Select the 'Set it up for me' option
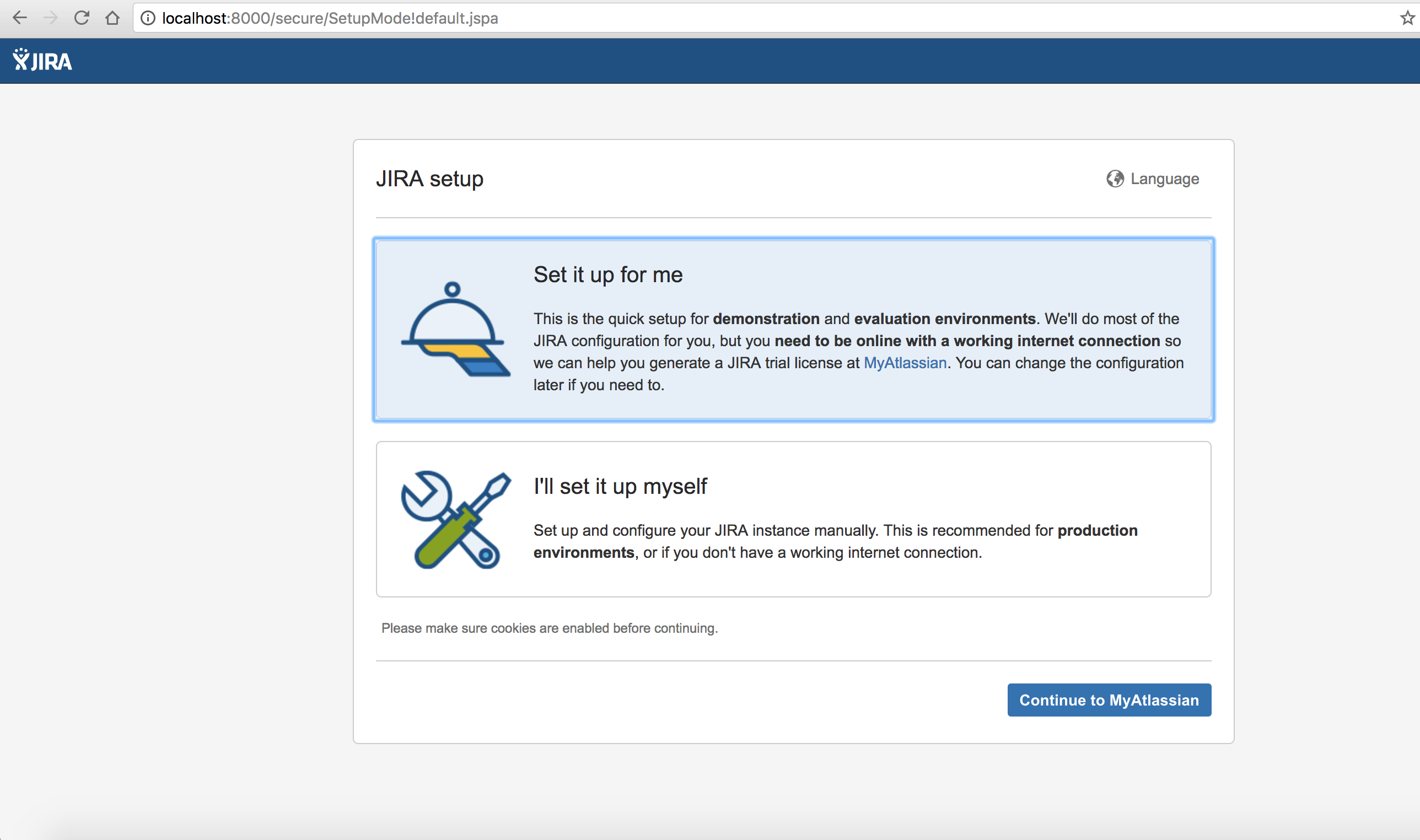 point(793,330)
